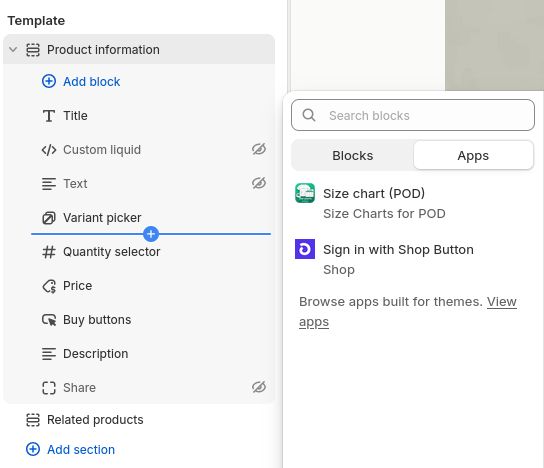Select the Text block
This screenshot has height=468, width=544.
(x=139, y=184)
